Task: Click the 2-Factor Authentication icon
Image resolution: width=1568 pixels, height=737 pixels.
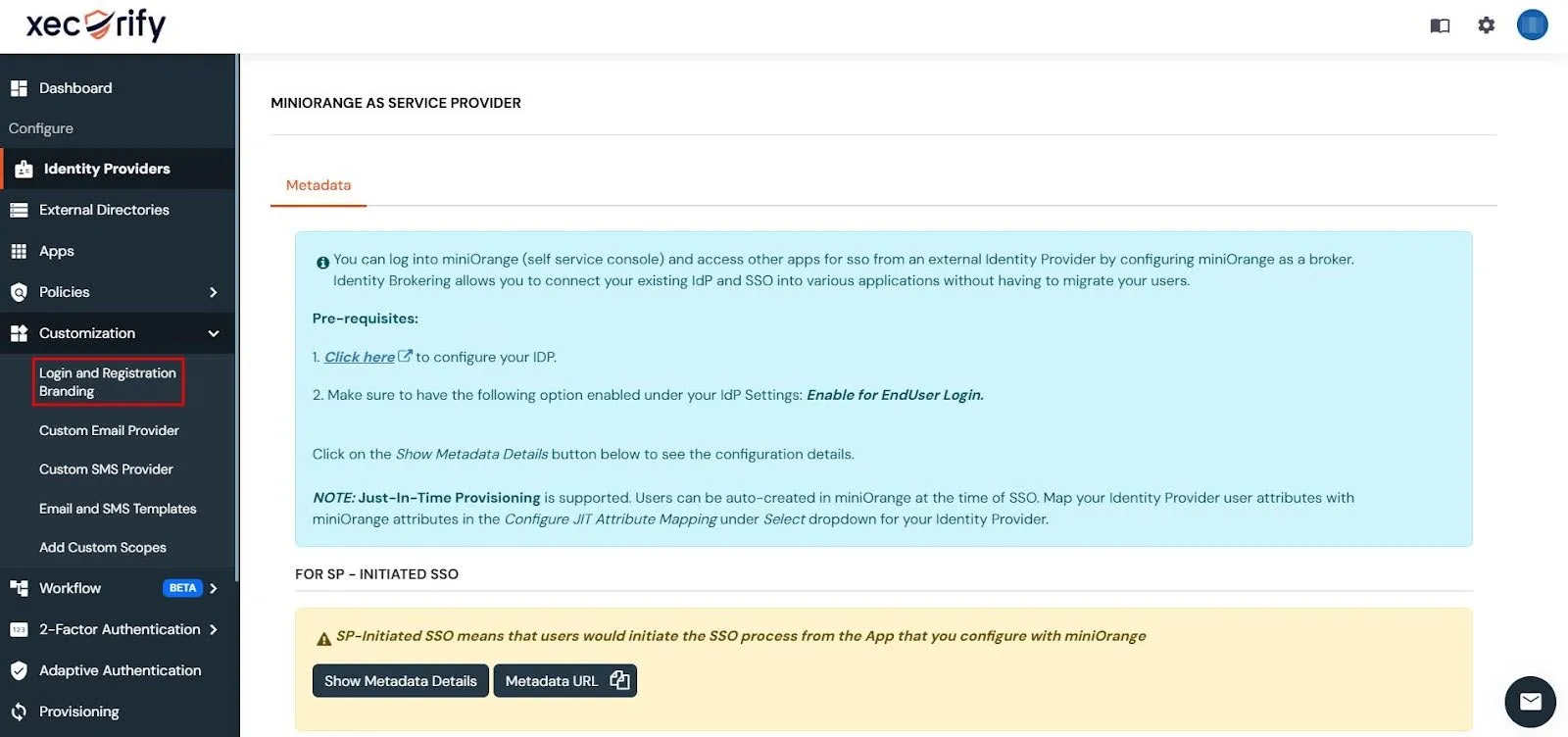Action: [19, 629]
